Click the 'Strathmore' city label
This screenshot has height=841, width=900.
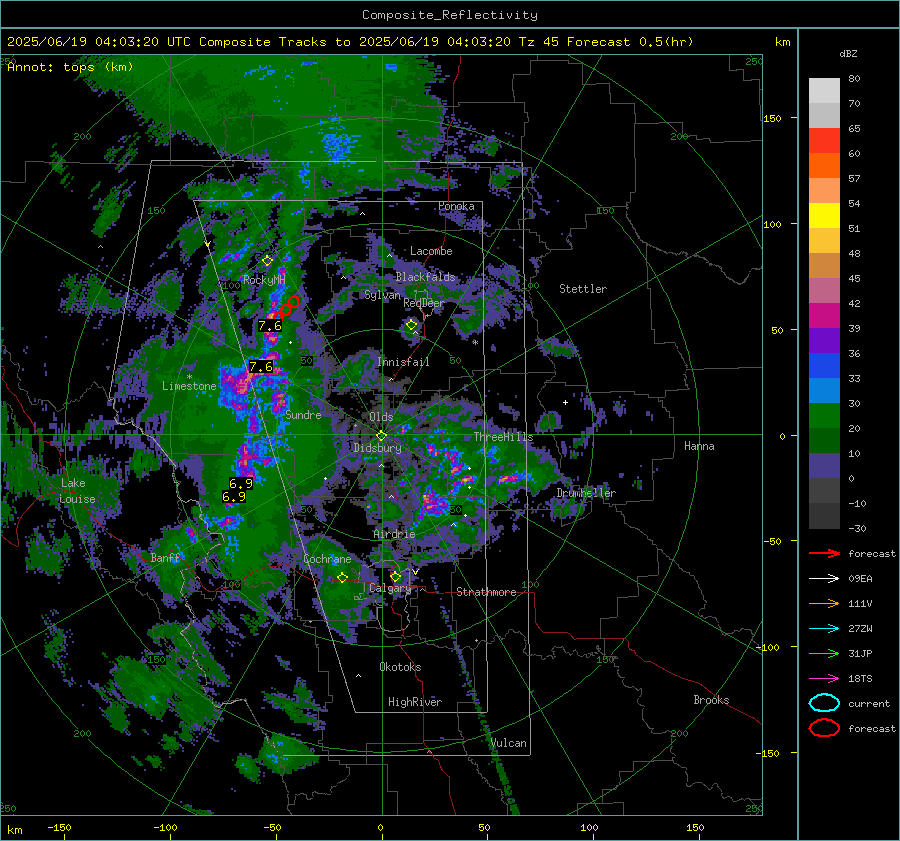pyautogui.click(x=486, y=592)
